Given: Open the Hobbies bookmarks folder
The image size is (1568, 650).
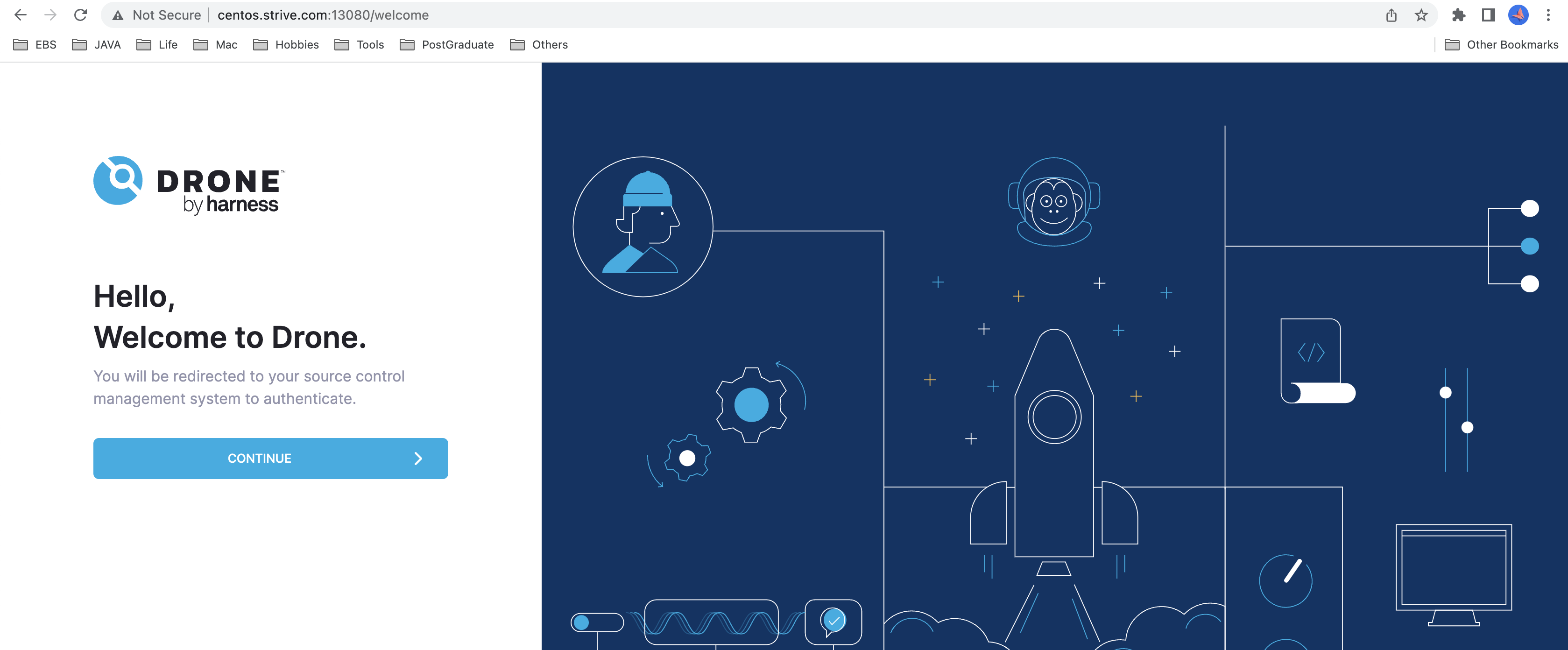Looking at the screenshot, I should tap(286, 45).
